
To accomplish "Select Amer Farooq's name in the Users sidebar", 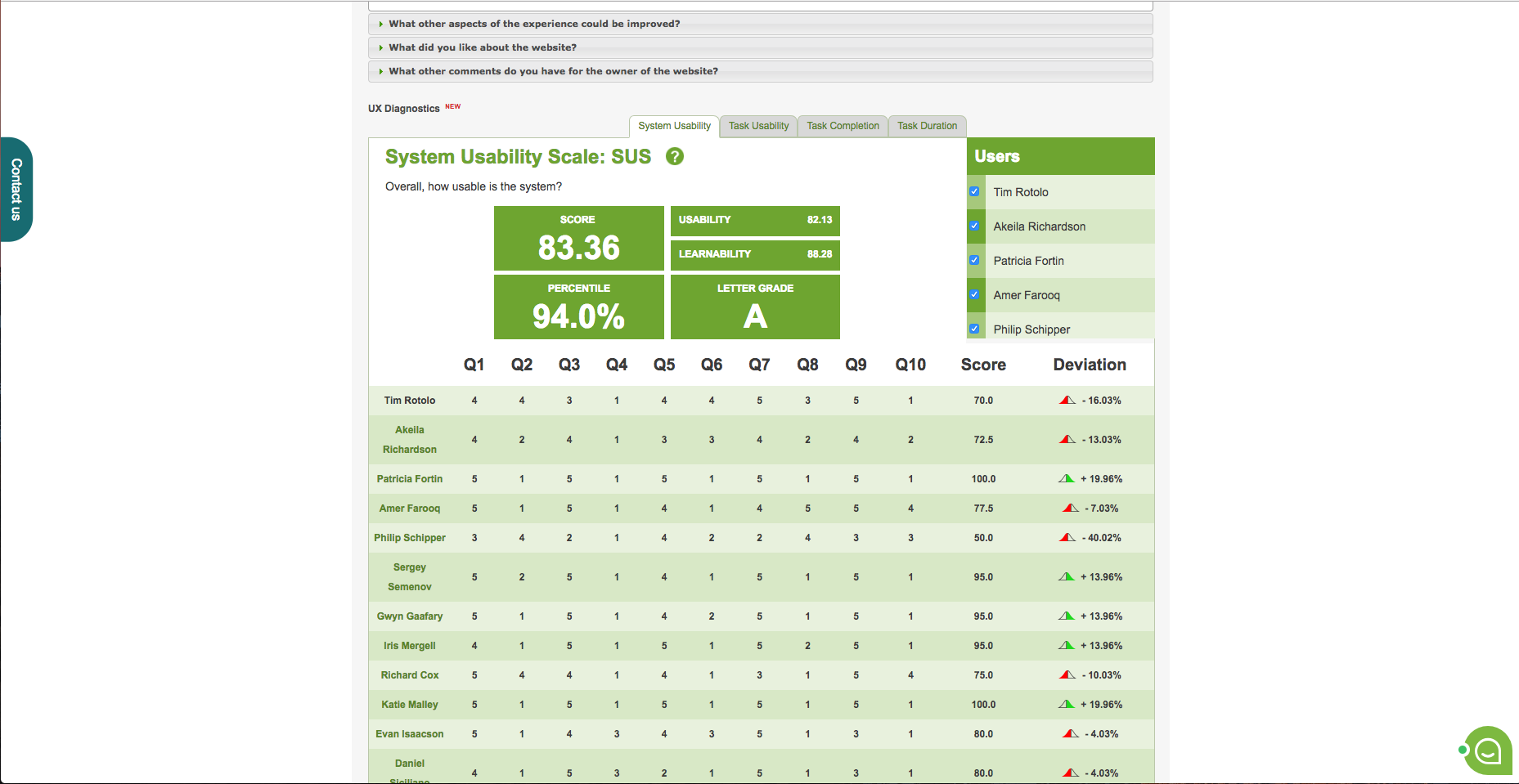I will tap(1027, 294).
